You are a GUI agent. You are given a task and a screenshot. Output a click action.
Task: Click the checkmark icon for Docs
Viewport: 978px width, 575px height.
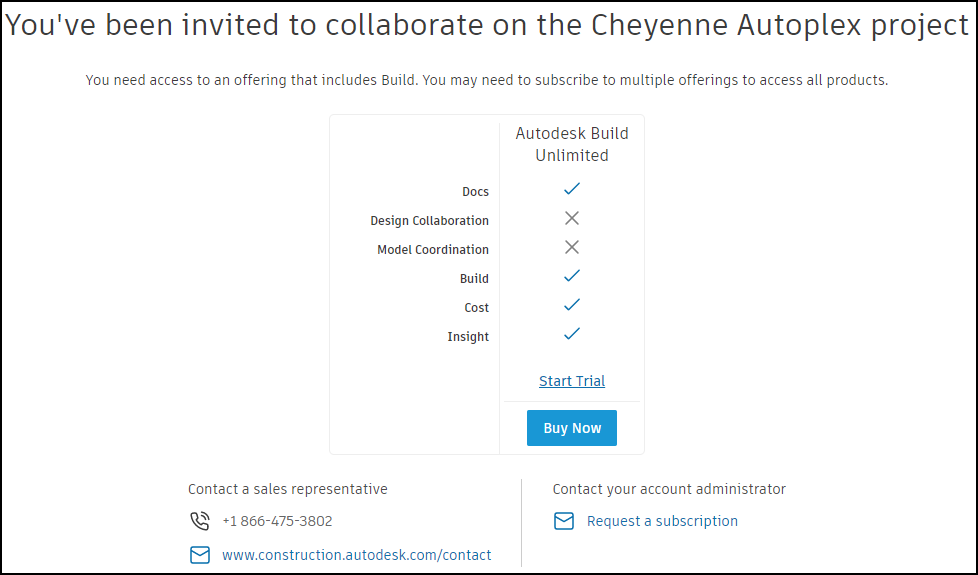pos(572,189)
